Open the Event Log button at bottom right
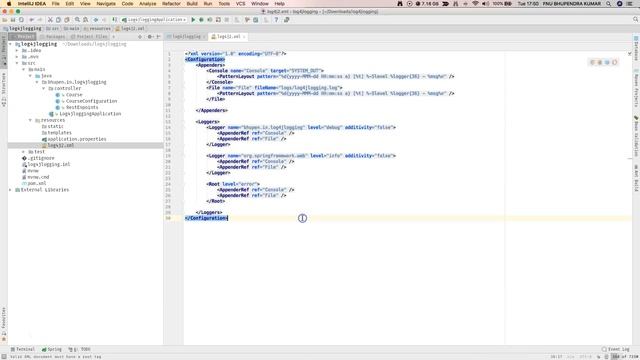Screen dimensions: 640x360 click(x=616, y=349)
